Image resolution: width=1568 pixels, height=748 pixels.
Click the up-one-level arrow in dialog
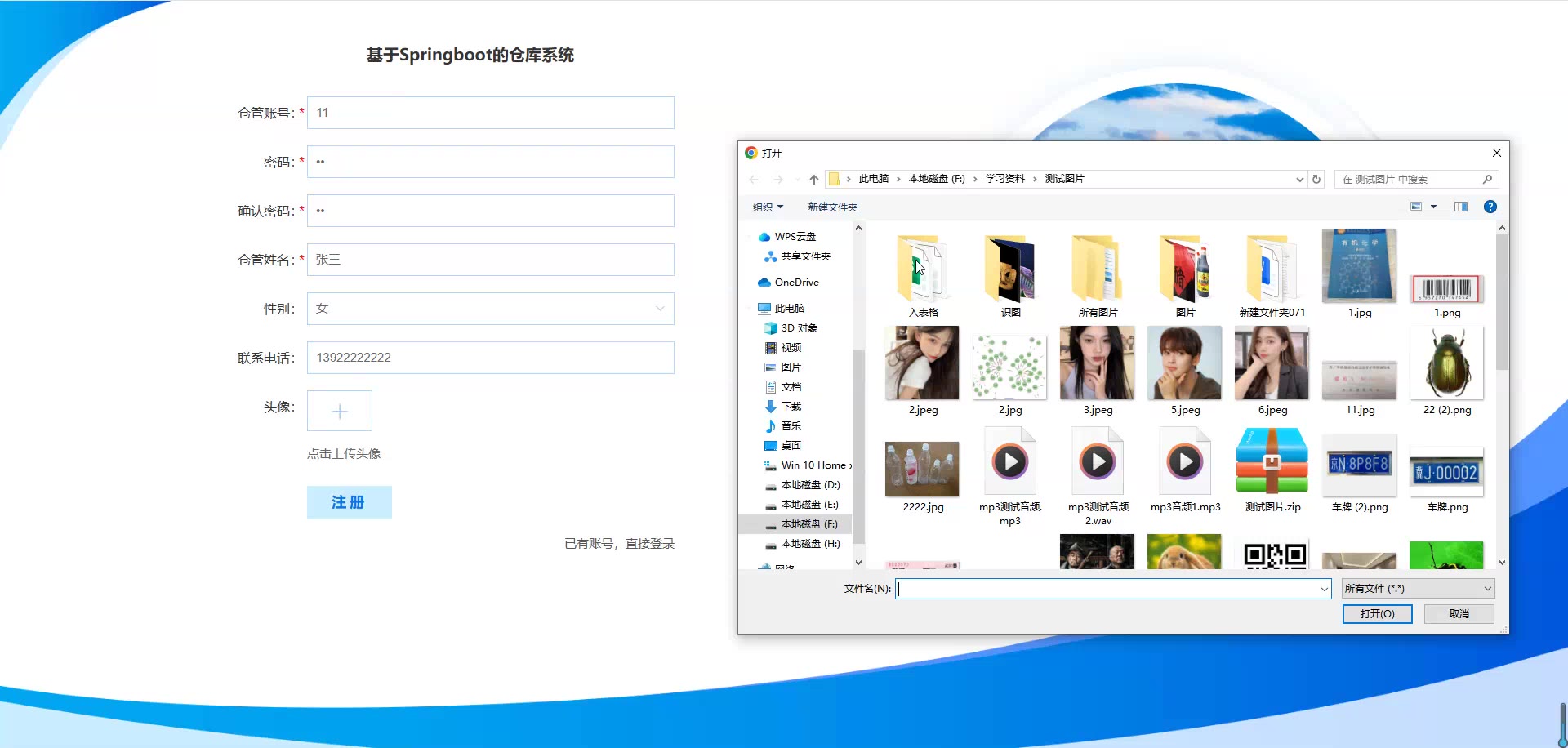coord(813,180)
